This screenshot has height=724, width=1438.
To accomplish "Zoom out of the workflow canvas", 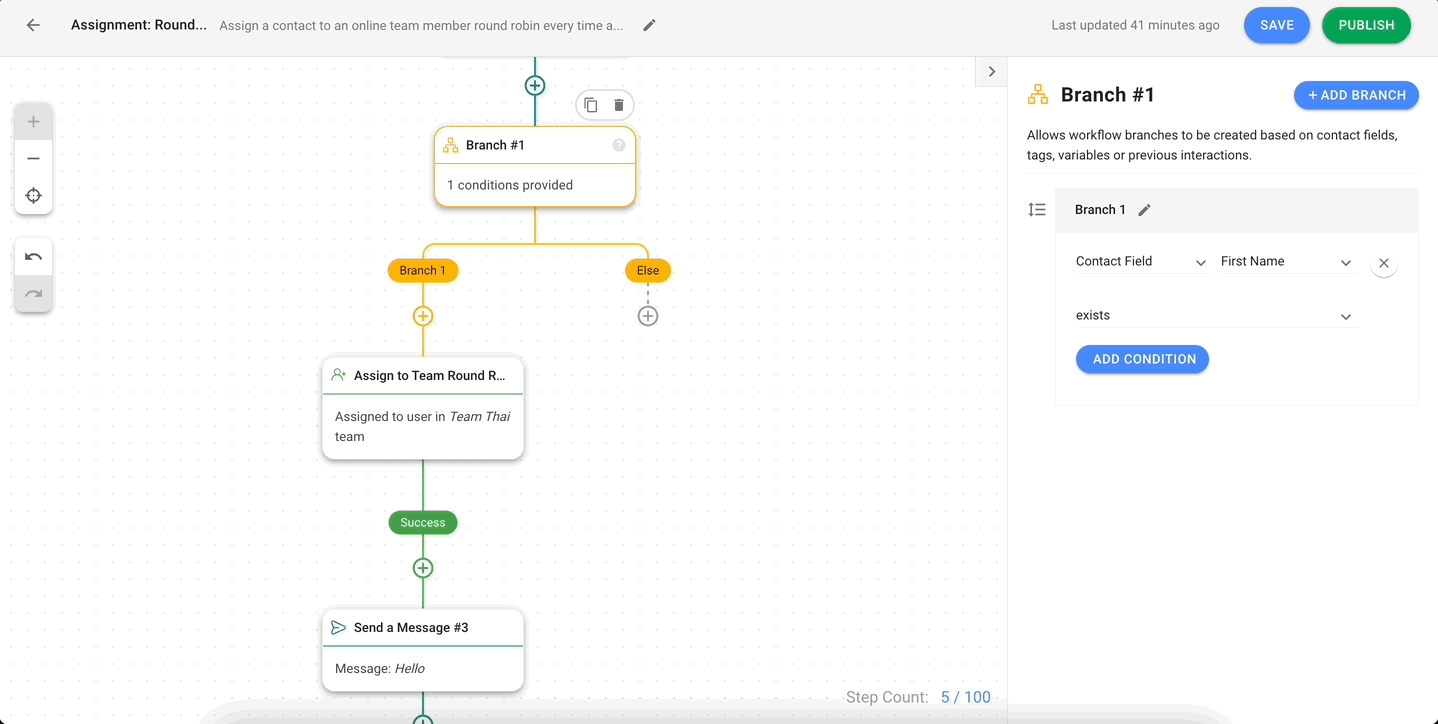I will [x=33, y=159].
